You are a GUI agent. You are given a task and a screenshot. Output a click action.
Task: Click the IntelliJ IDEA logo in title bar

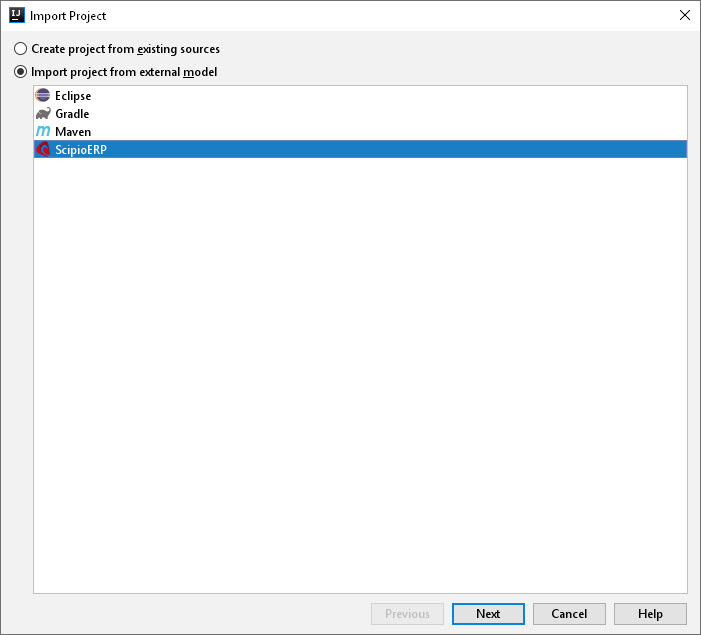[x=17, y=15]
